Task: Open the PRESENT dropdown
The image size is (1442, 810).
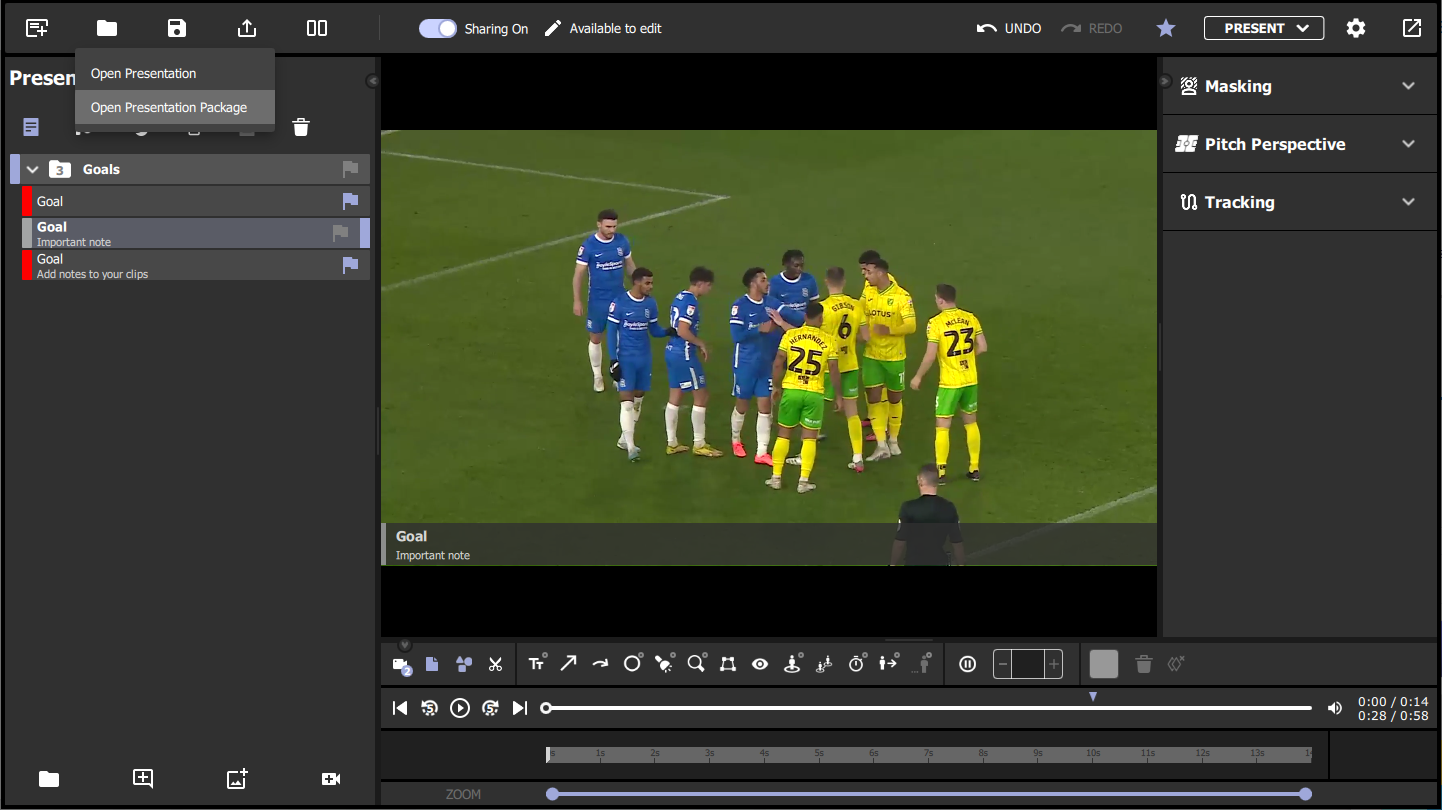Action: coord(1263,27)
